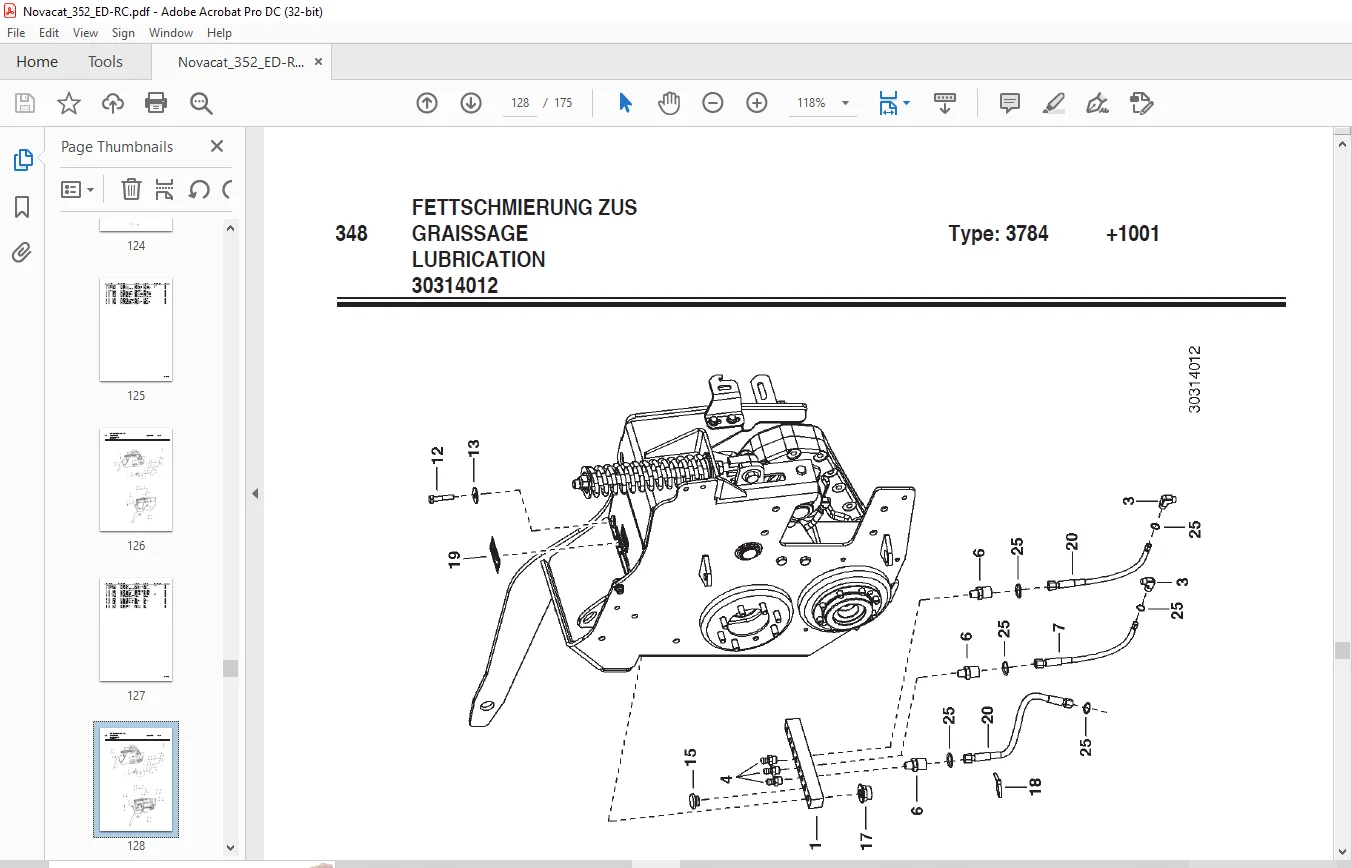Add a comment with the sticky note icon
Image resolution: width=1352 pixels, height=868 pixels.
pyautogui.click(x=1010, y=103)
